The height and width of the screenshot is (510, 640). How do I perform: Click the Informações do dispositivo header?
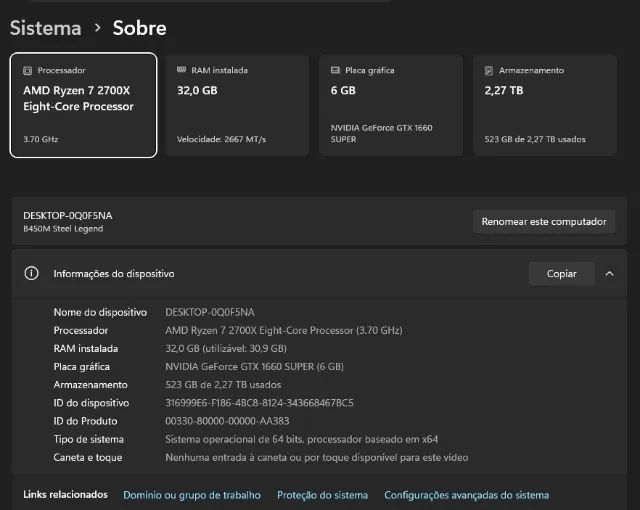319,274
